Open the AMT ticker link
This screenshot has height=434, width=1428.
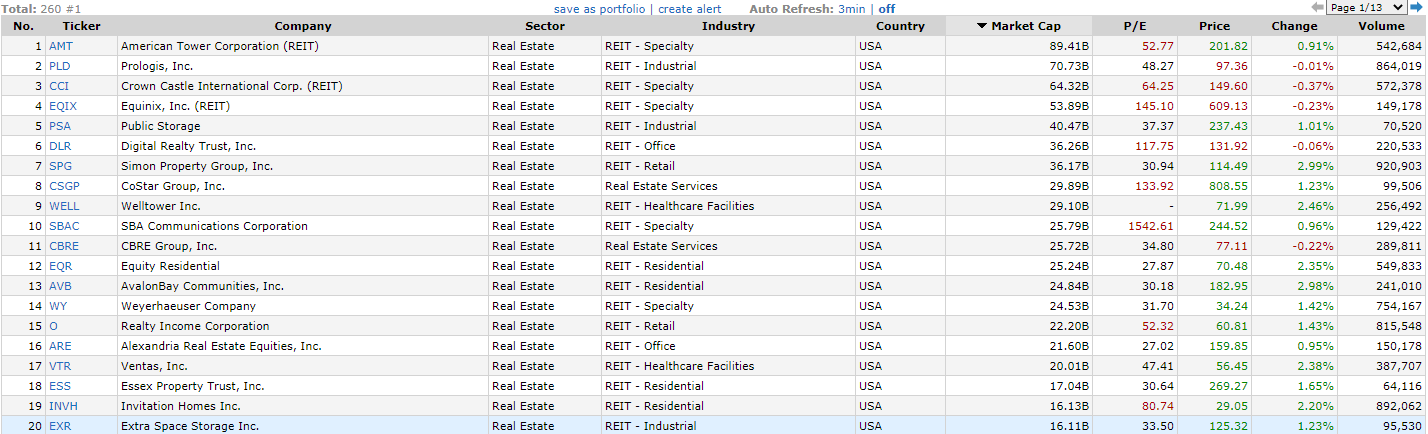pyautogui.click(x=61, y=46)
